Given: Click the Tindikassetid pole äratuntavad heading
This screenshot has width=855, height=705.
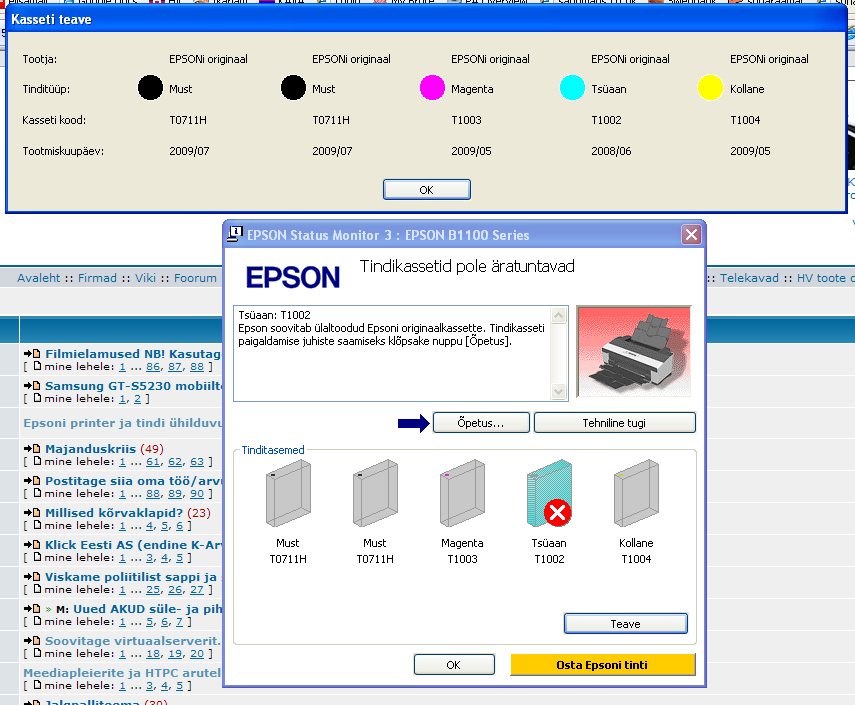Looking at the screenshot, I should tap(467, 267).
